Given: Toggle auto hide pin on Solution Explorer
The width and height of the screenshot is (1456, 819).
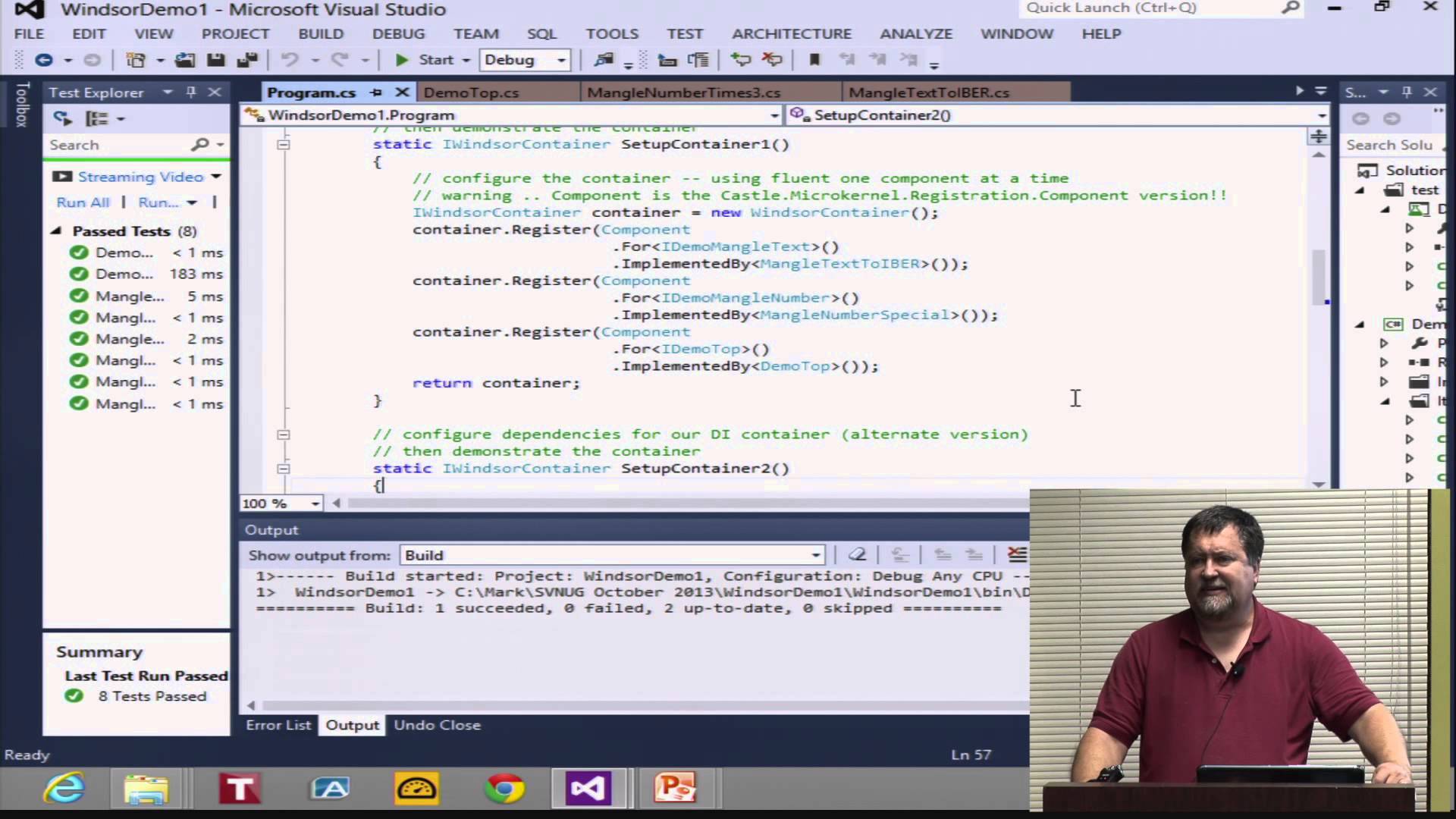Looking at the screenshot, I should point(1407,92).
